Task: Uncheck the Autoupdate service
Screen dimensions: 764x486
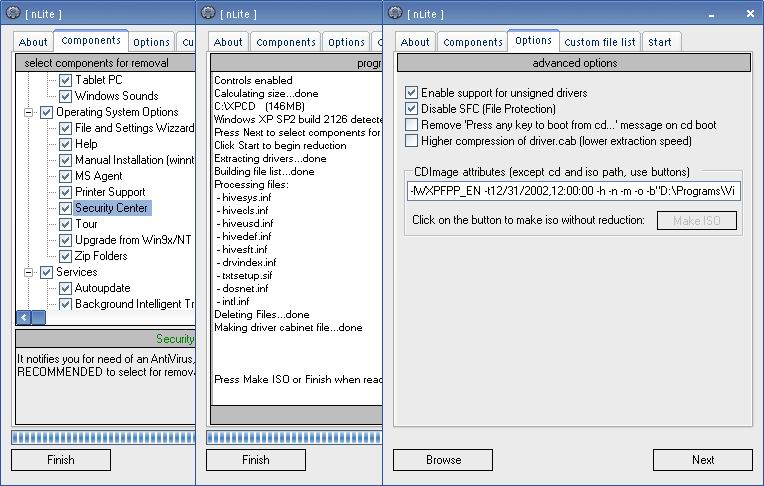Action: point(65,288)
